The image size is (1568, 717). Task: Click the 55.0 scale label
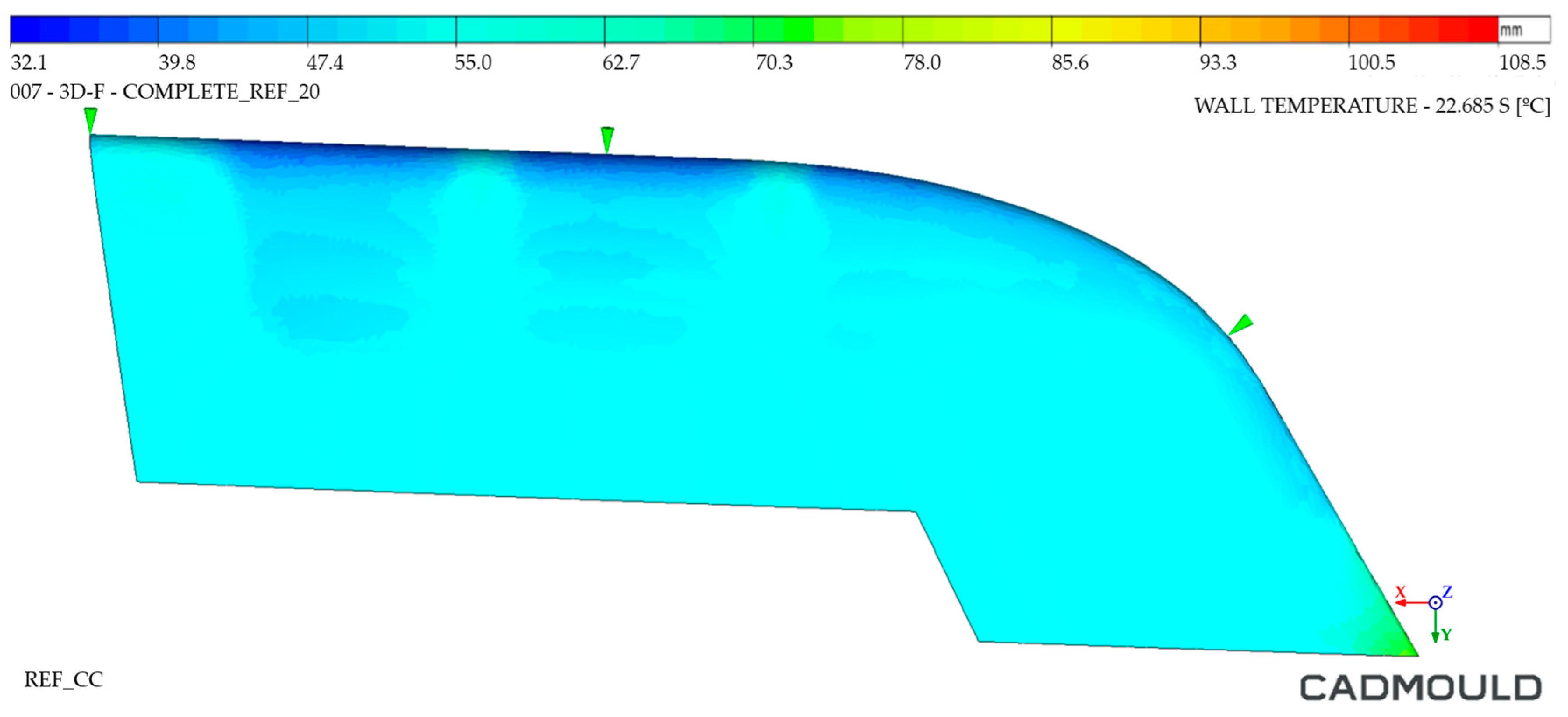pos(473,62)
